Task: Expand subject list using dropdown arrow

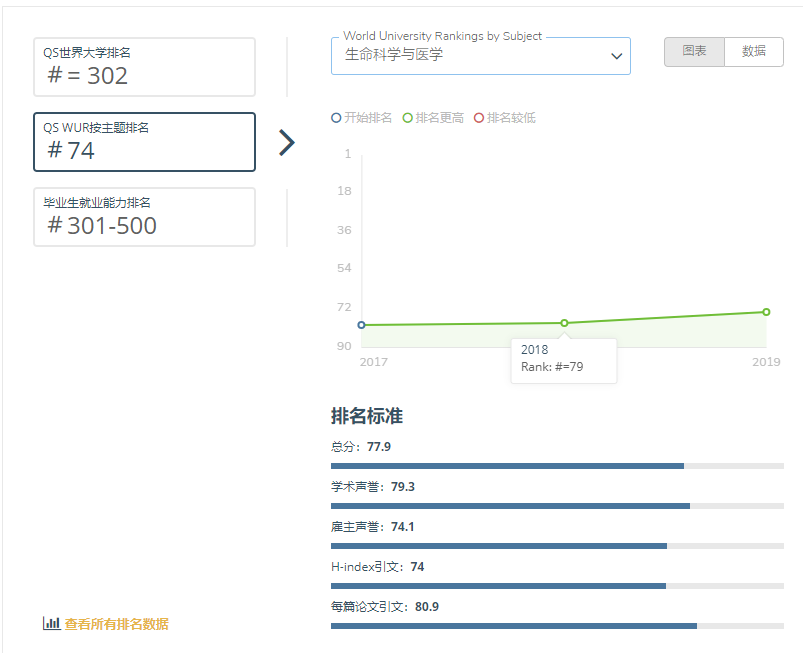Action: point(617,57)
